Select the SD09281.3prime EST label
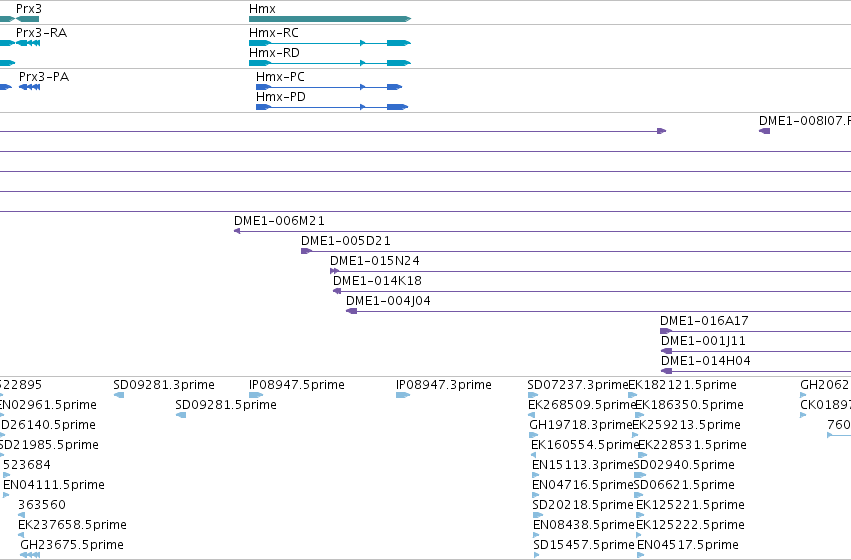Viewport: 851px width, 560px height. click(x=164, y=385)
